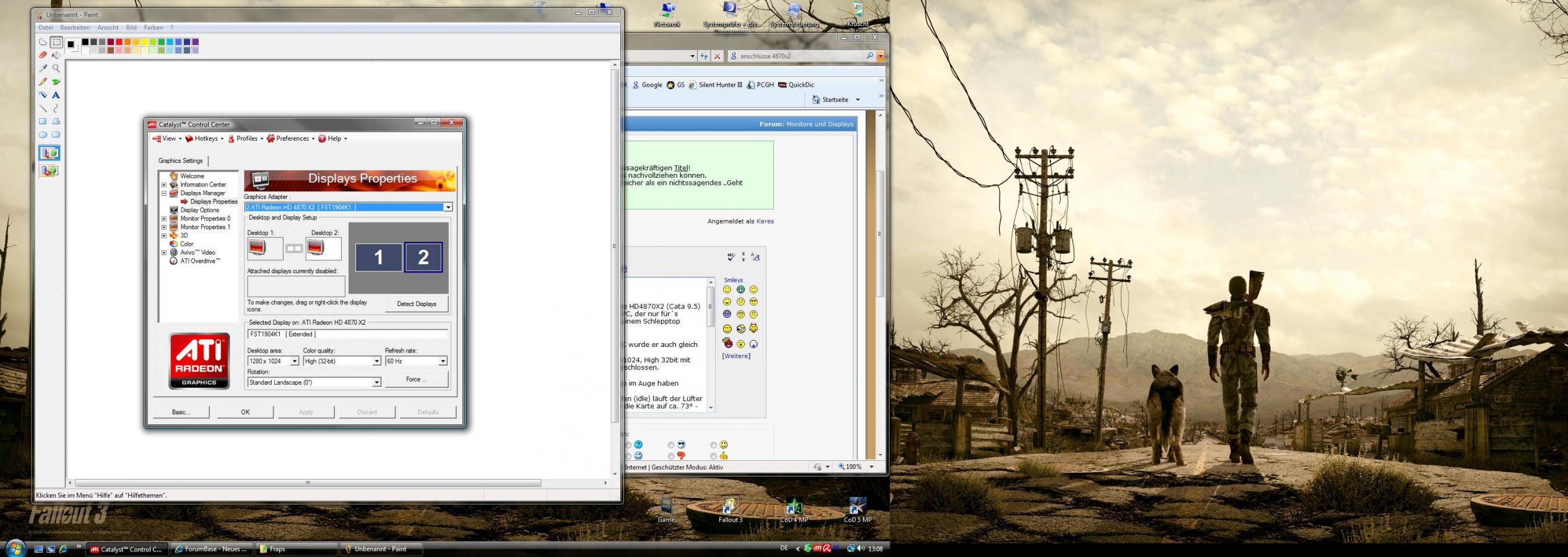Select the blue grinning smiley post icon radio

tap(628, 456)
